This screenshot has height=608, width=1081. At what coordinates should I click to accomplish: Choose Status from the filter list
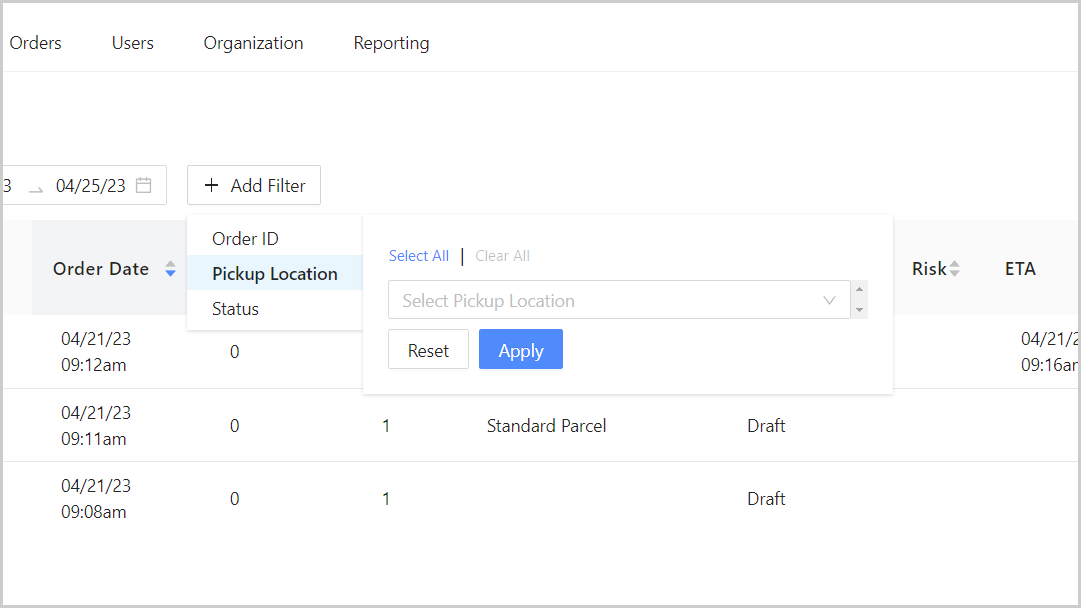pos(235,309)
